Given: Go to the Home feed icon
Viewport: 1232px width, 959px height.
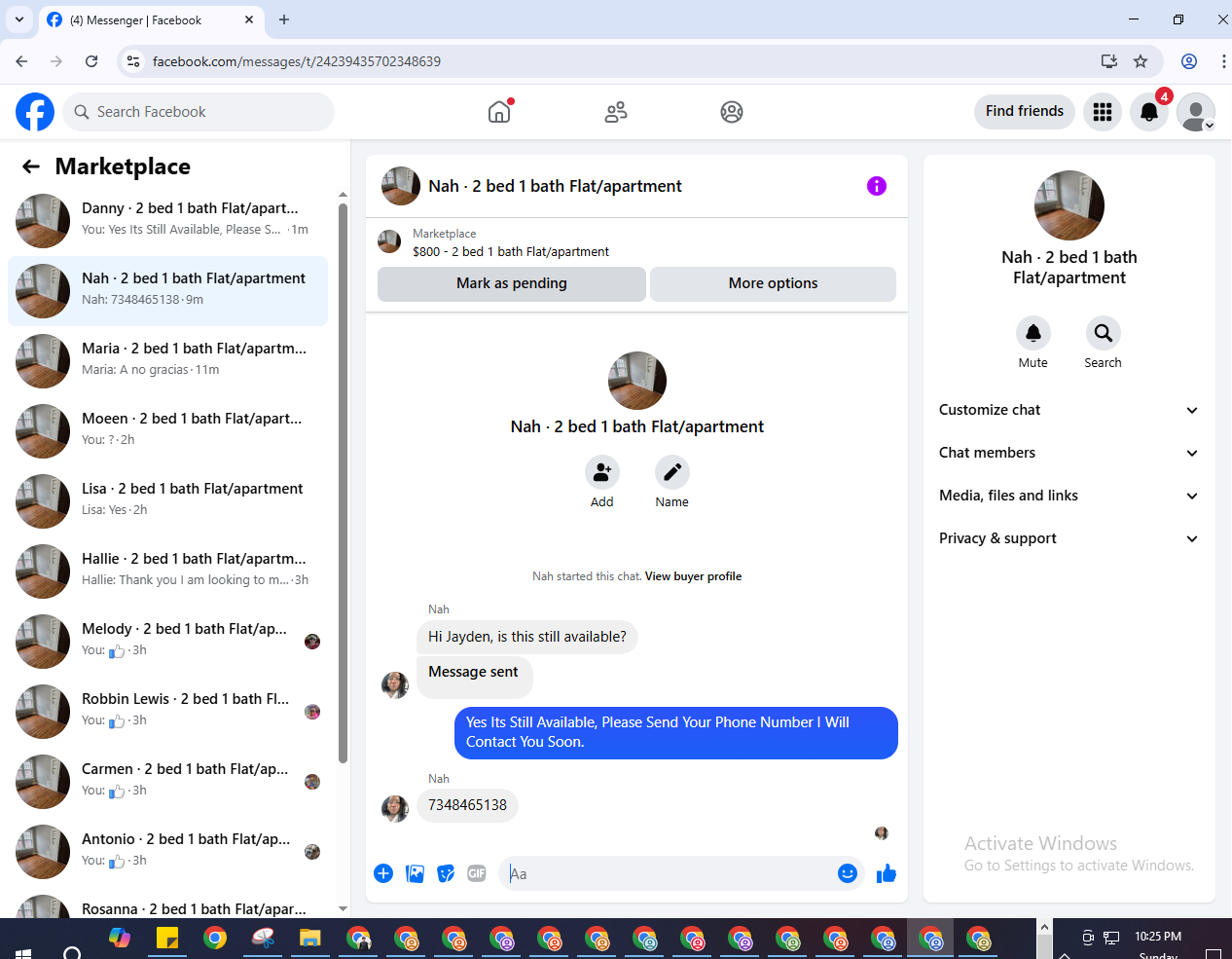Looking at the screenshot, I should (x=499, y=112).
